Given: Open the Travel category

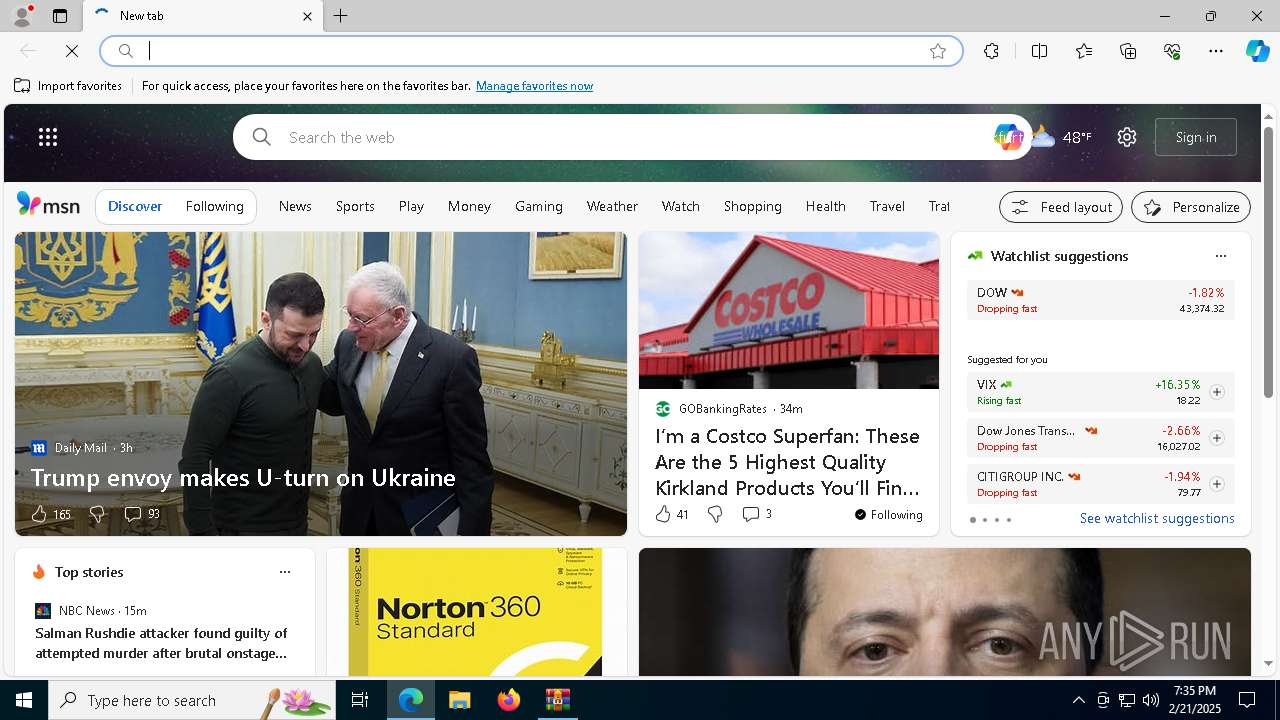Looking at the screenshot, I should pyautogui.click(x=887, y=206).
